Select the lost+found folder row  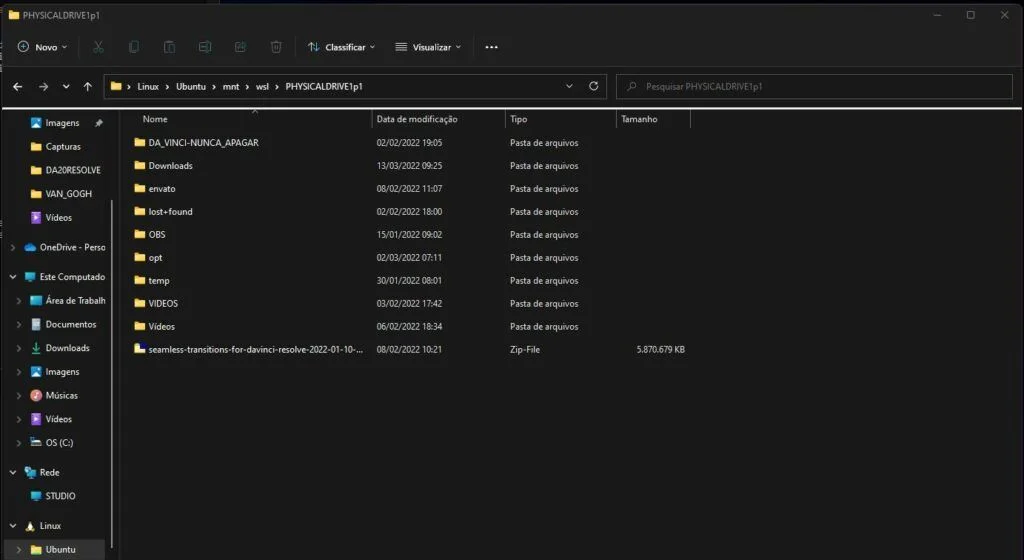(x=411, y=211)
